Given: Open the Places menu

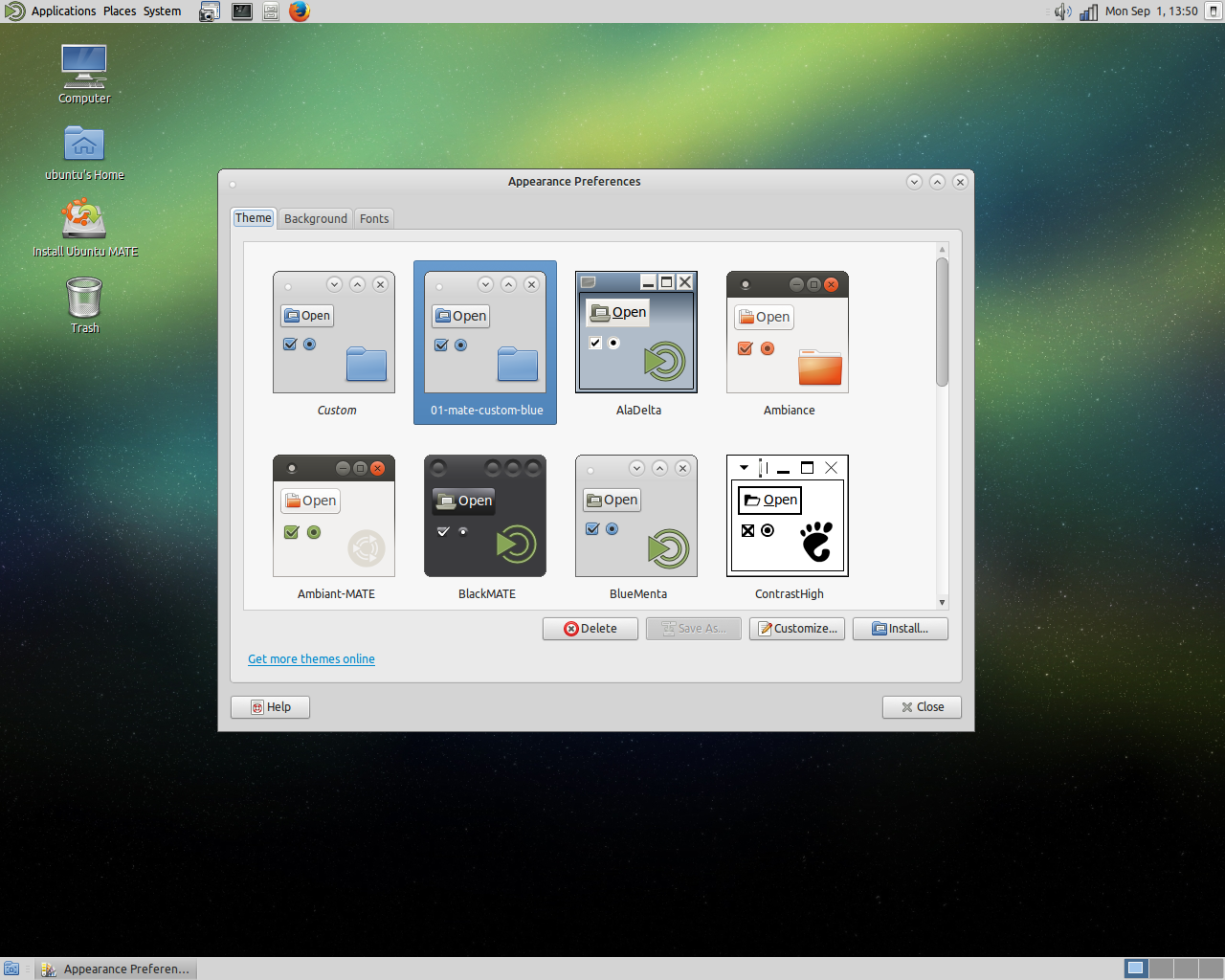Looking at the screenshot, I should (x=120, y=11).
